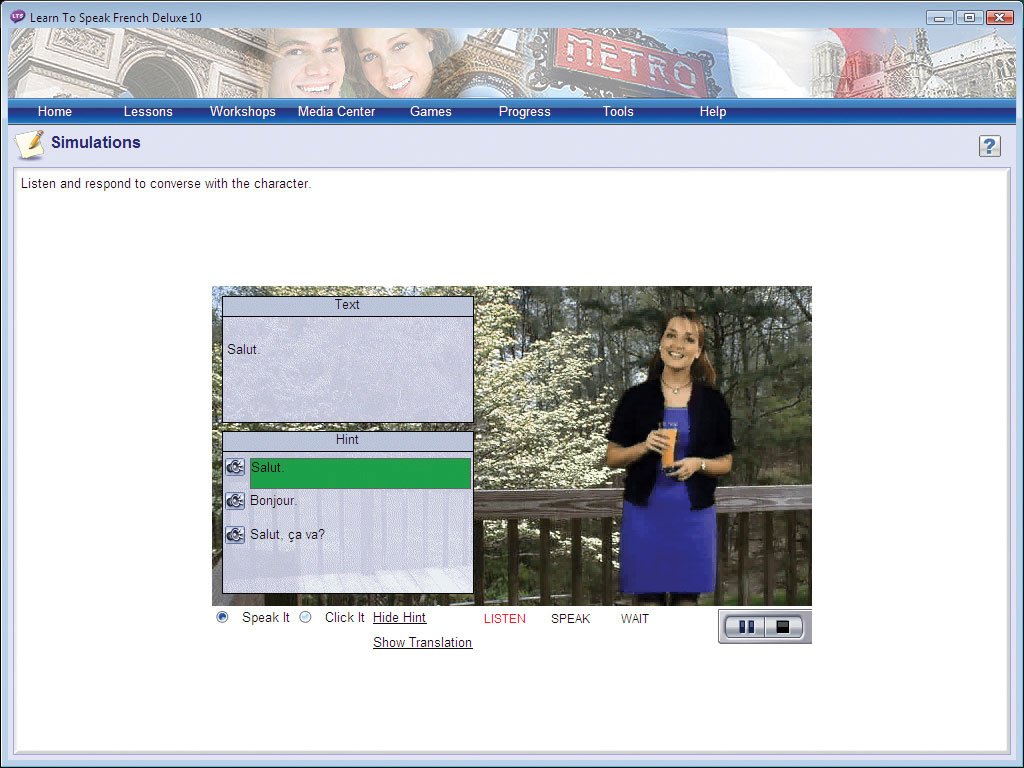Click the Simulations notepad pencil icon
1024x768 pixels.
(x=30, y=144)
